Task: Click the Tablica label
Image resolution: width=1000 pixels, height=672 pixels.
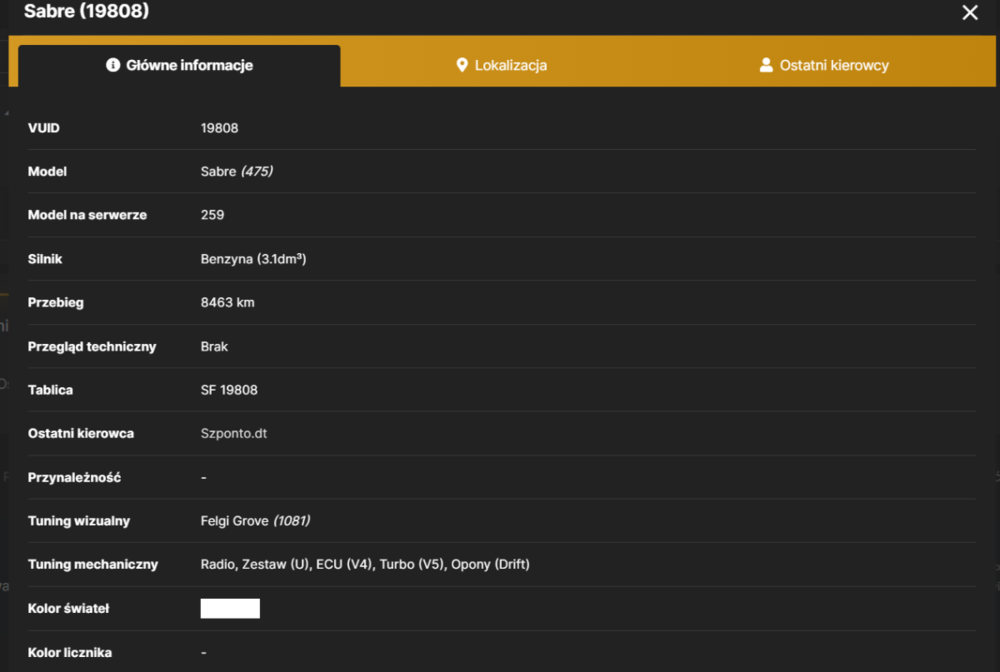Action: (x=50, y=390)
